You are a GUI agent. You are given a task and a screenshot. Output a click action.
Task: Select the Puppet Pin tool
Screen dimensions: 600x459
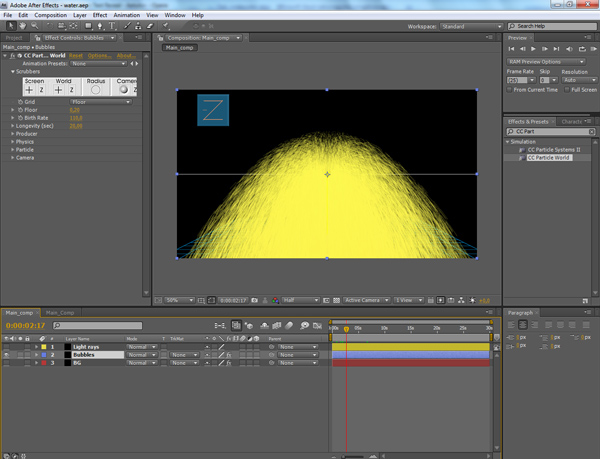point(165,26)
